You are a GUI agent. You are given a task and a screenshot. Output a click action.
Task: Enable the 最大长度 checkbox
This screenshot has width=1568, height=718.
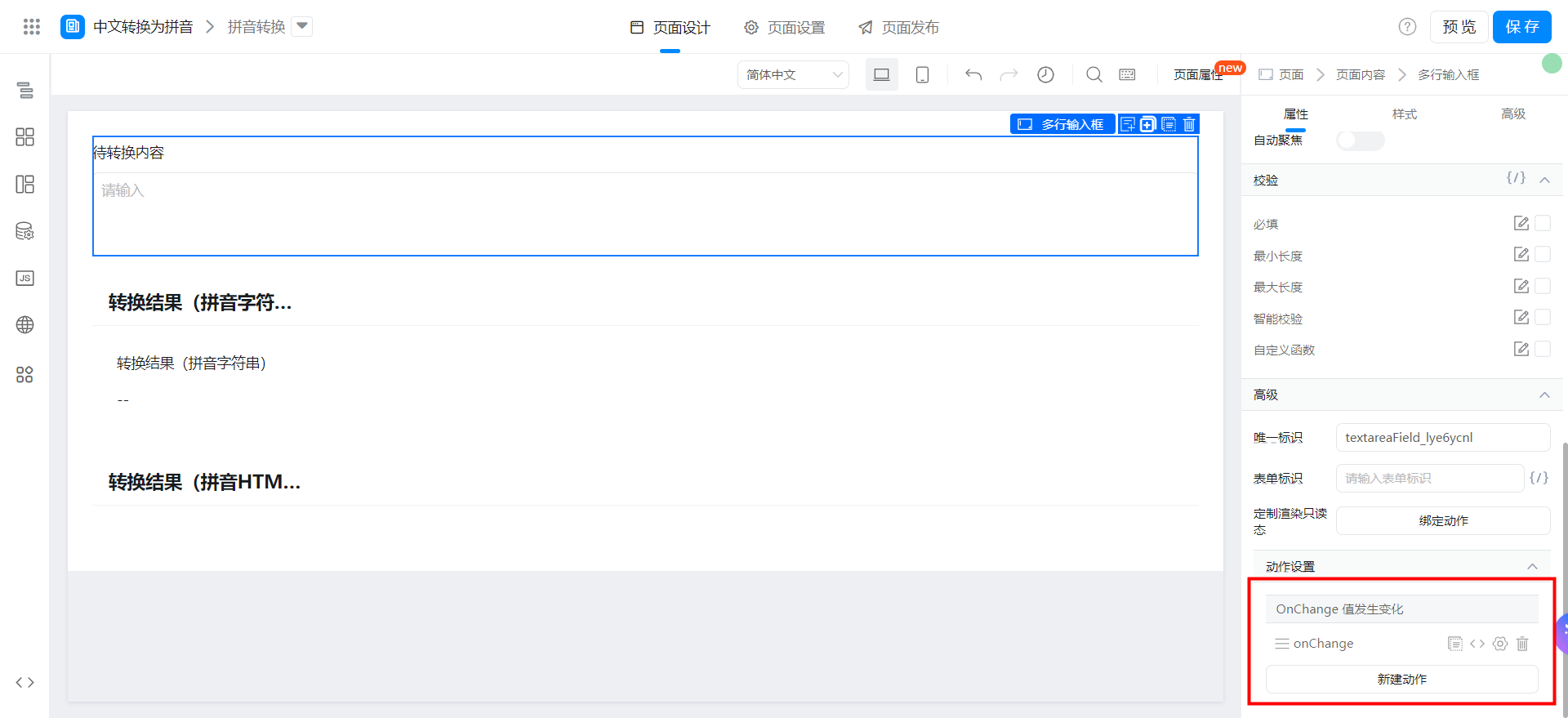[1543, 286]
